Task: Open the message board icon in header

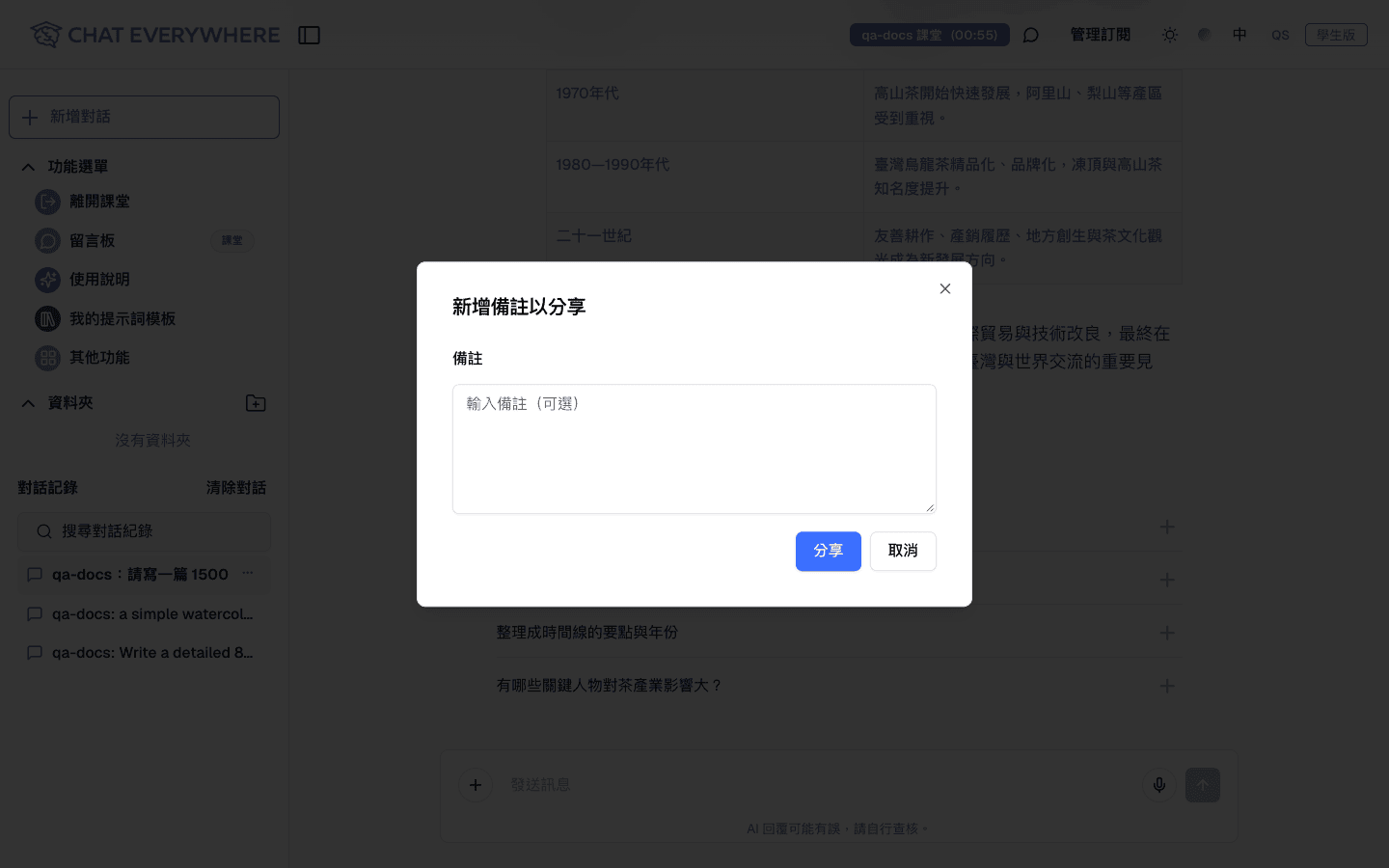Action: [x=1031, y=36]
